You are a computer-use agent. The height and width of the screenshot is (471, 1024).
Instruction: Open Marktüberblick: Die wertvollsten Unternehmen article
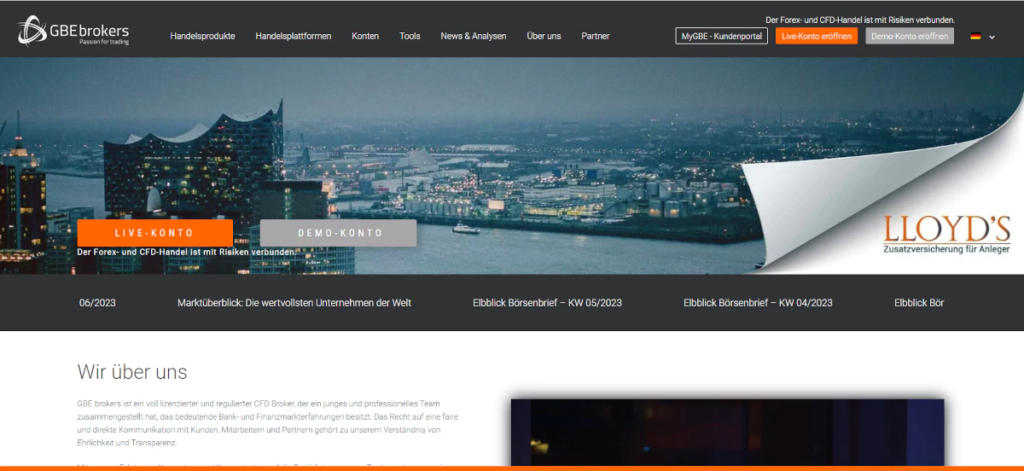[x=295, y=302]
